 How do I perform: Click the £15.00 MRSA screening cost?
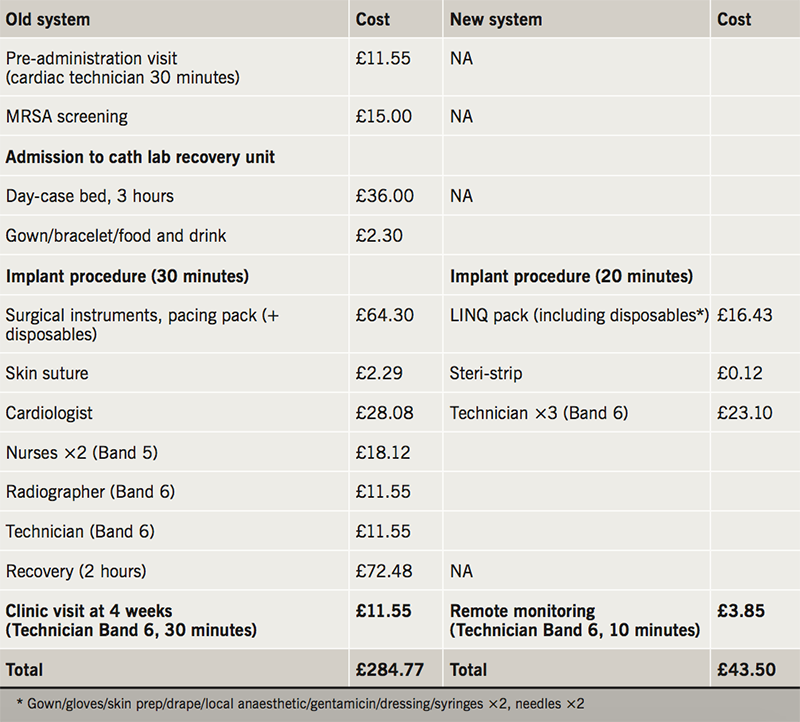[384, 116]
